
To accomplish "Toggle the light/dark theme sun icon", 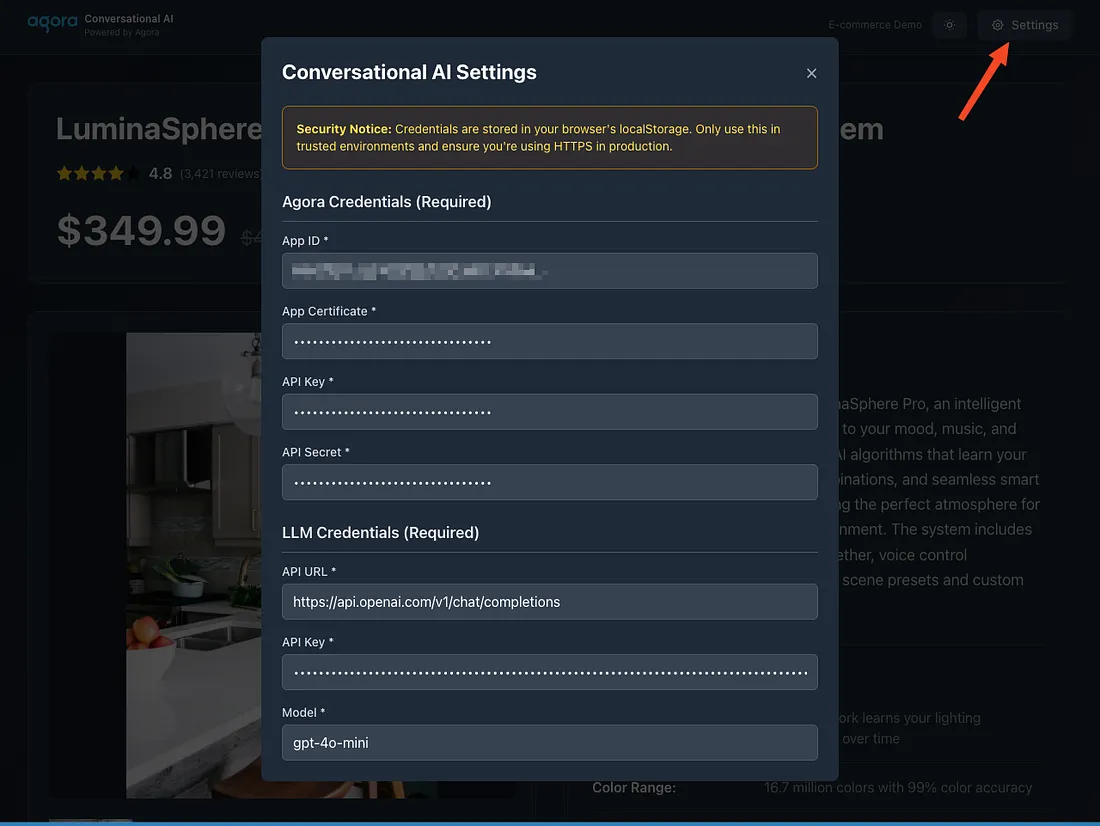I will [x=949, y=25].
